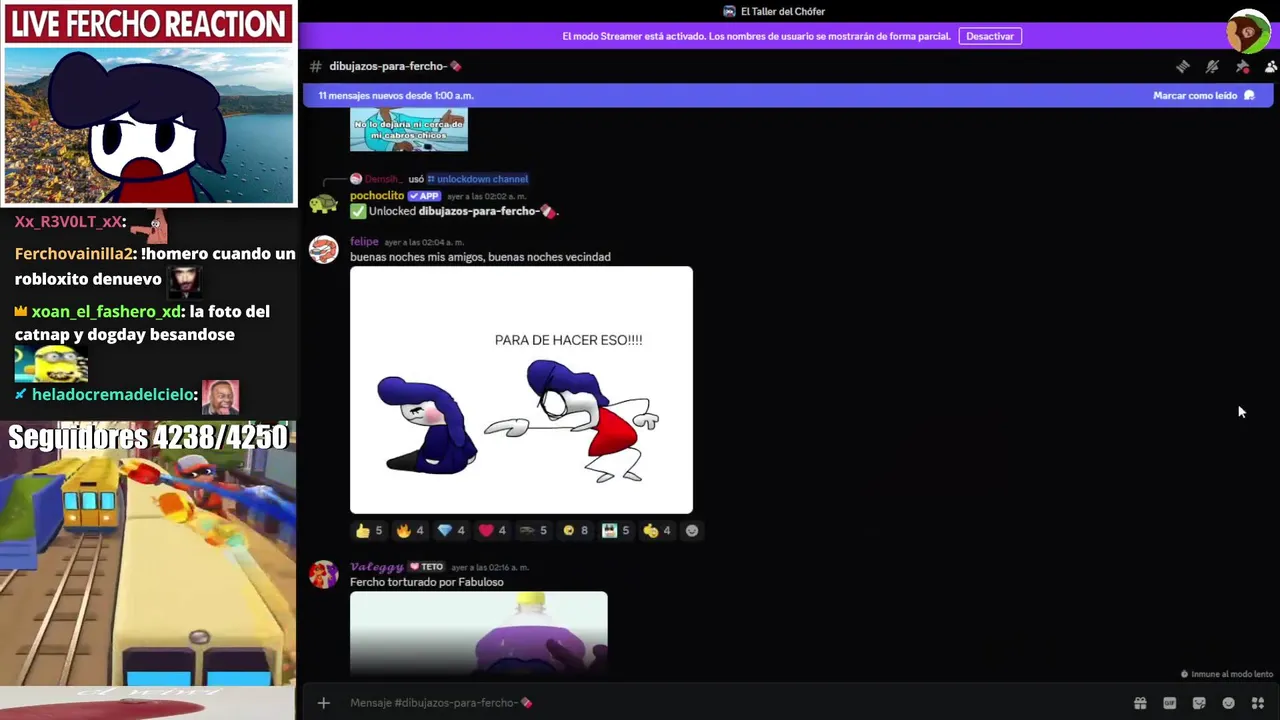This screenshot has width=1280, height=720.
Task: Toggle yellow hand-gesture reaction with 4
Action: tap(657, 531)
